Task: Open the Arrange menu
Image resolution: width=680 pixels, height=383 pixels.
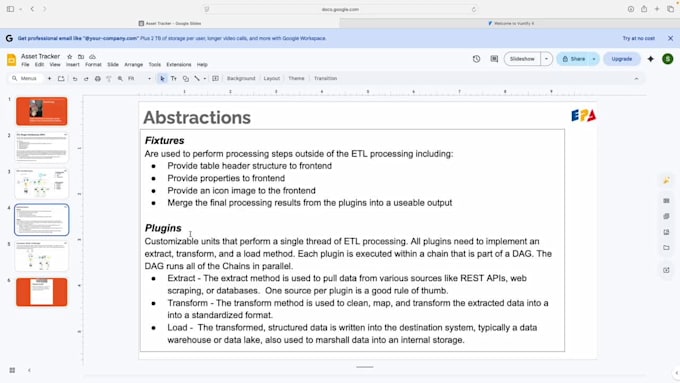Action: [134, 65]
